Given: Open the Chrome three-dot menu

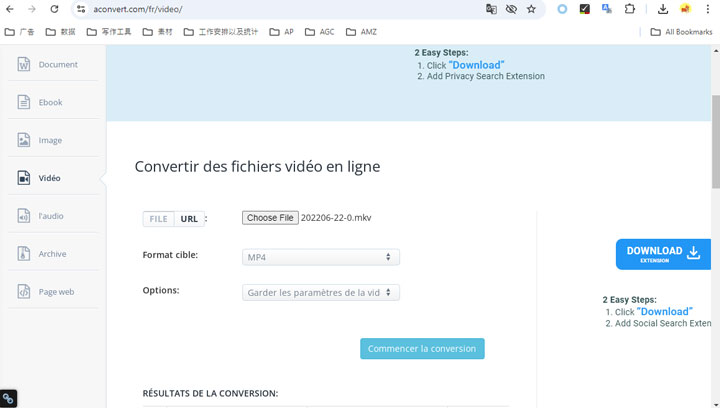Looking at the screenshot, I should tap(708, 9).
